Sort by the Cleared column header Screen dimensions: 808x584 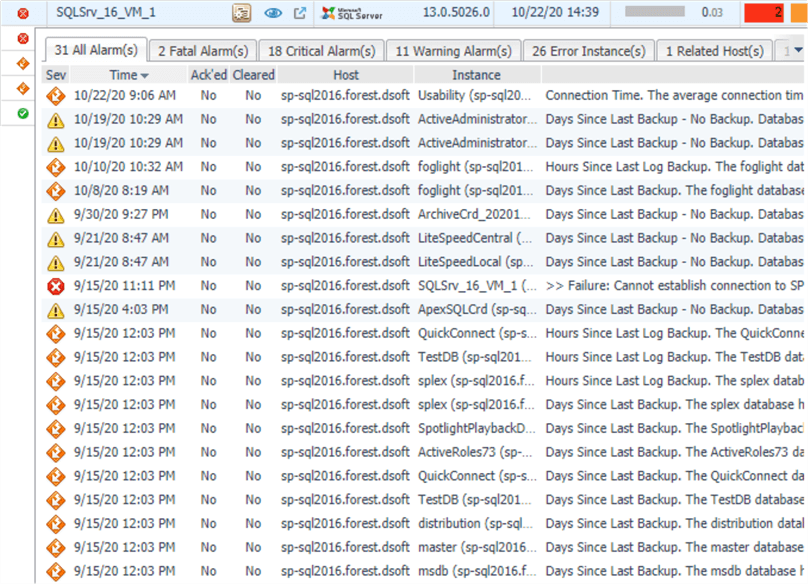click(254, 75)
